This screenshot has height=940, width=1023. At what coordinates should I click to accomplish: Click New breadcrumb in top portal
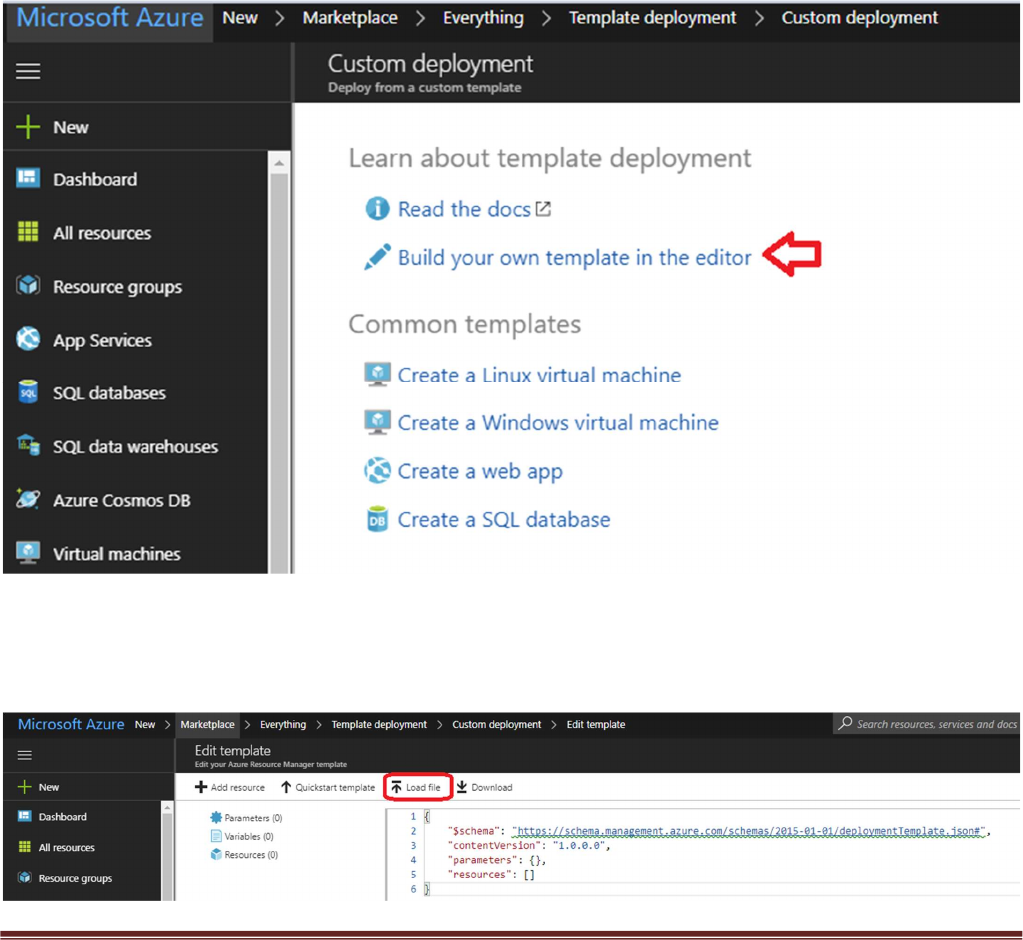click(x=239, y=18)
